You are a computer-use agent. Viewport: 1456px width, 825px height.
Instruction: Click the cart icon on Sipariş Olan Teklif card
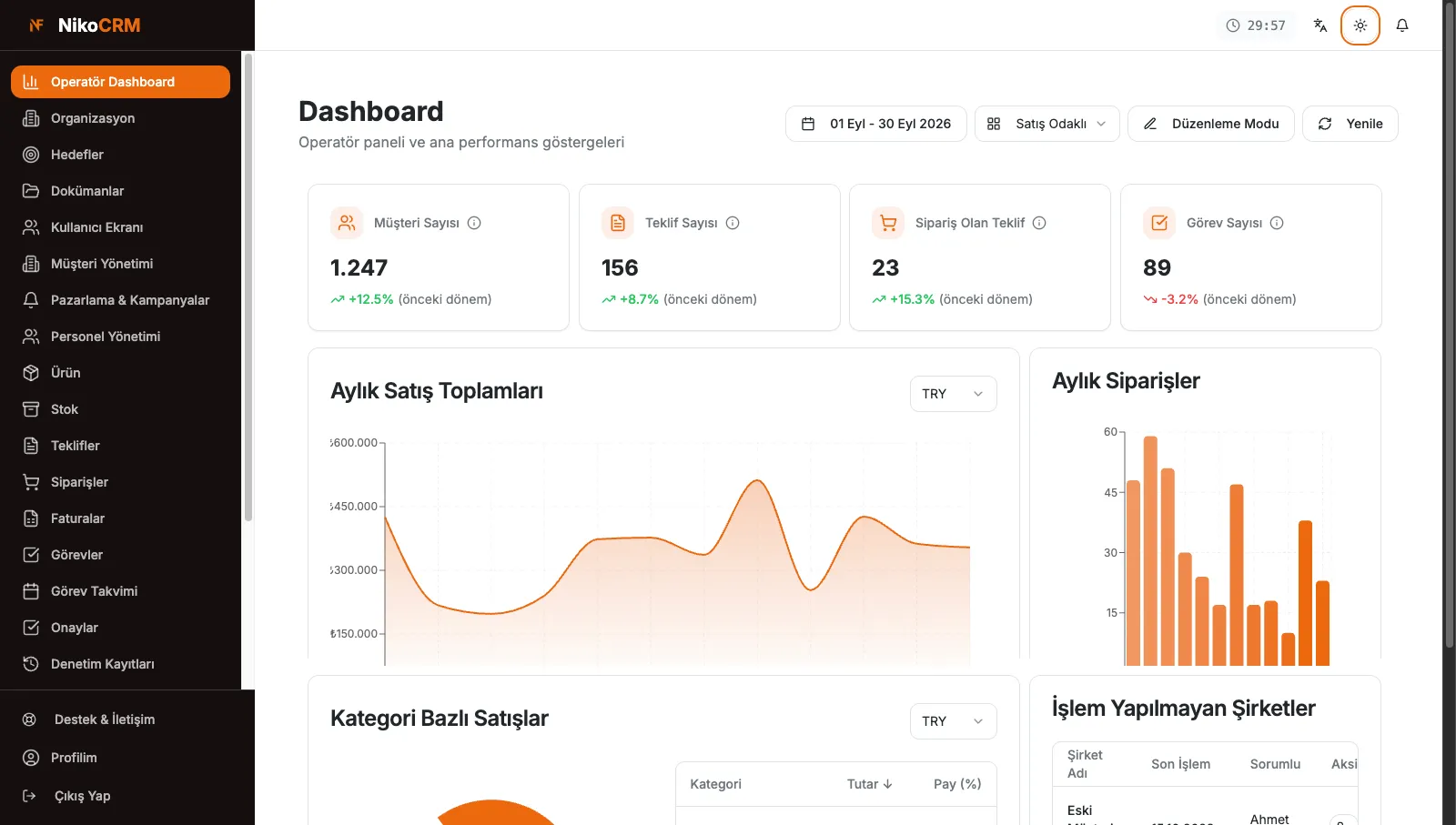click(x=888, y=223)
